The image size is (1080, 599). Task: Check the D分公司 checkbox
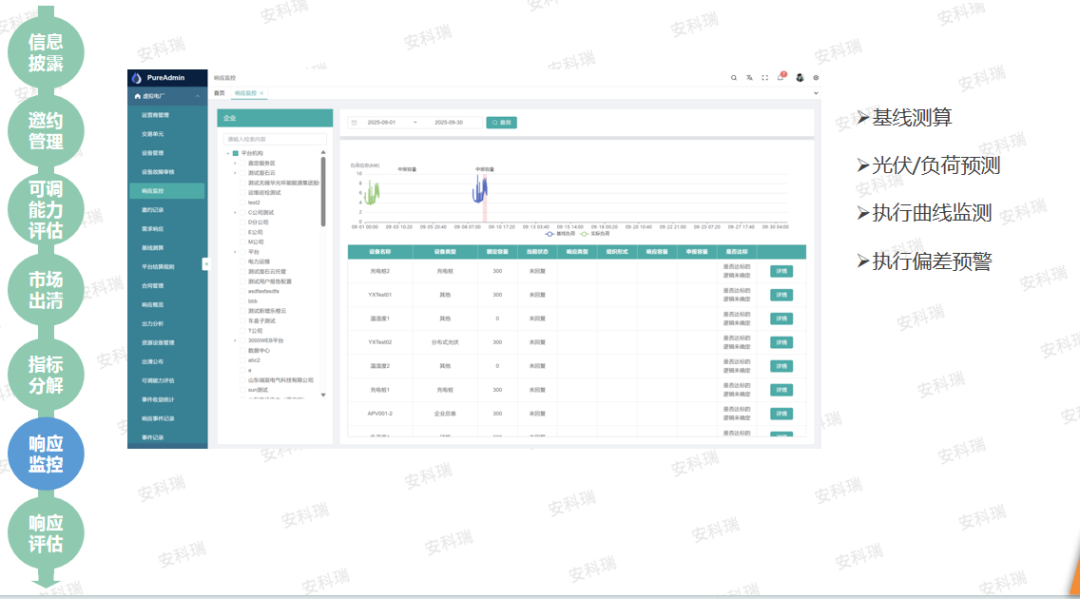(243, 222)
